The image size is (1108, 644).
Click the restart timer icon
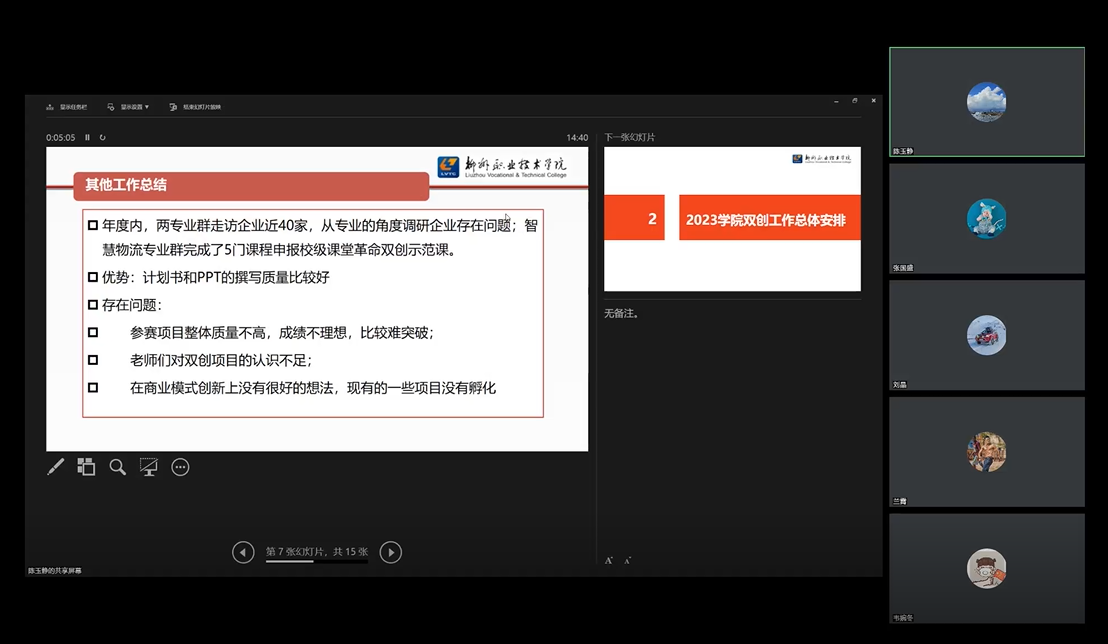pos(102,138)
